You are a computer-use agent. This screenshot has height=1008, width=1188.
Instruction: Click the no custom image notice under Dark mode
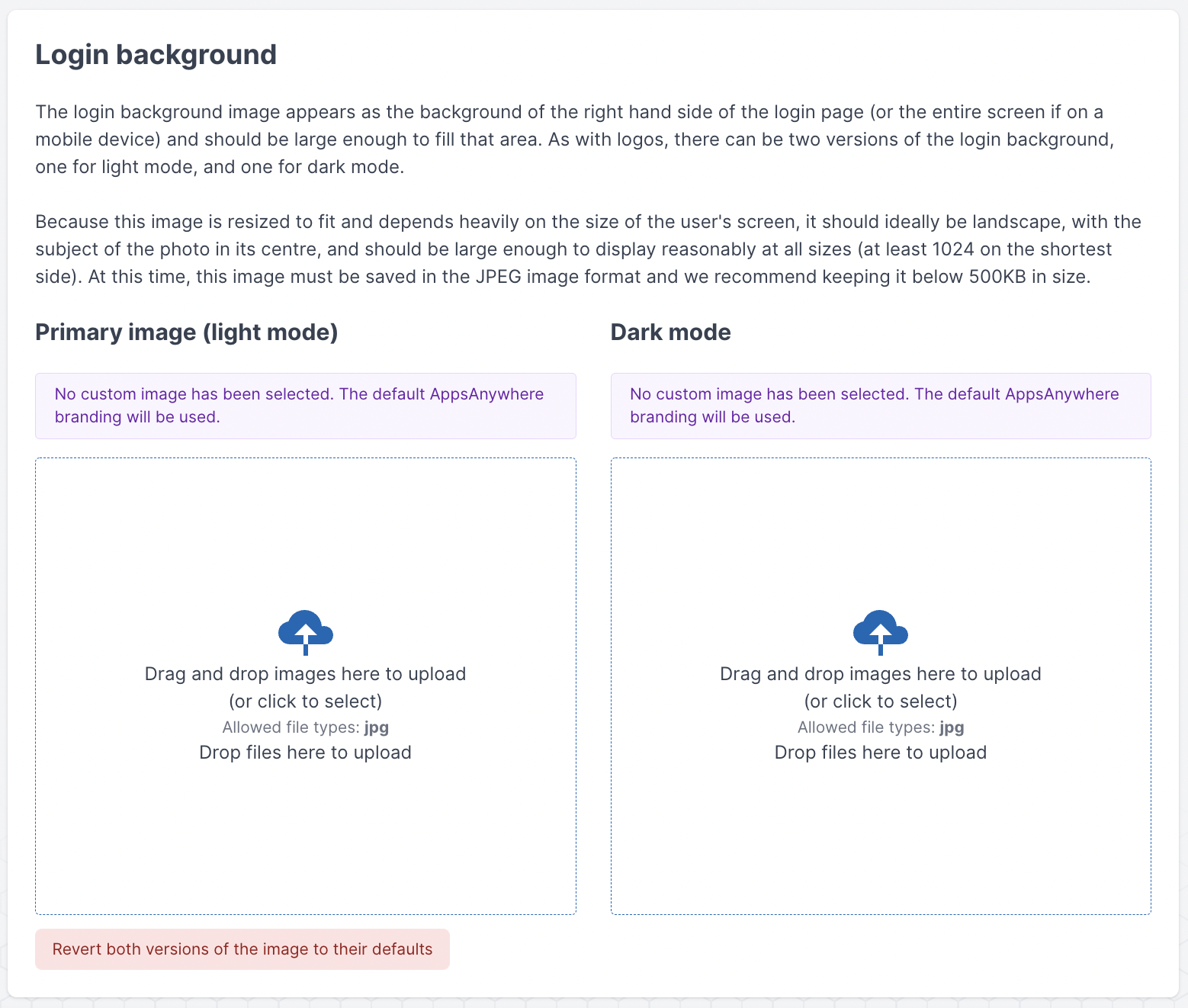tap(881, 406)
